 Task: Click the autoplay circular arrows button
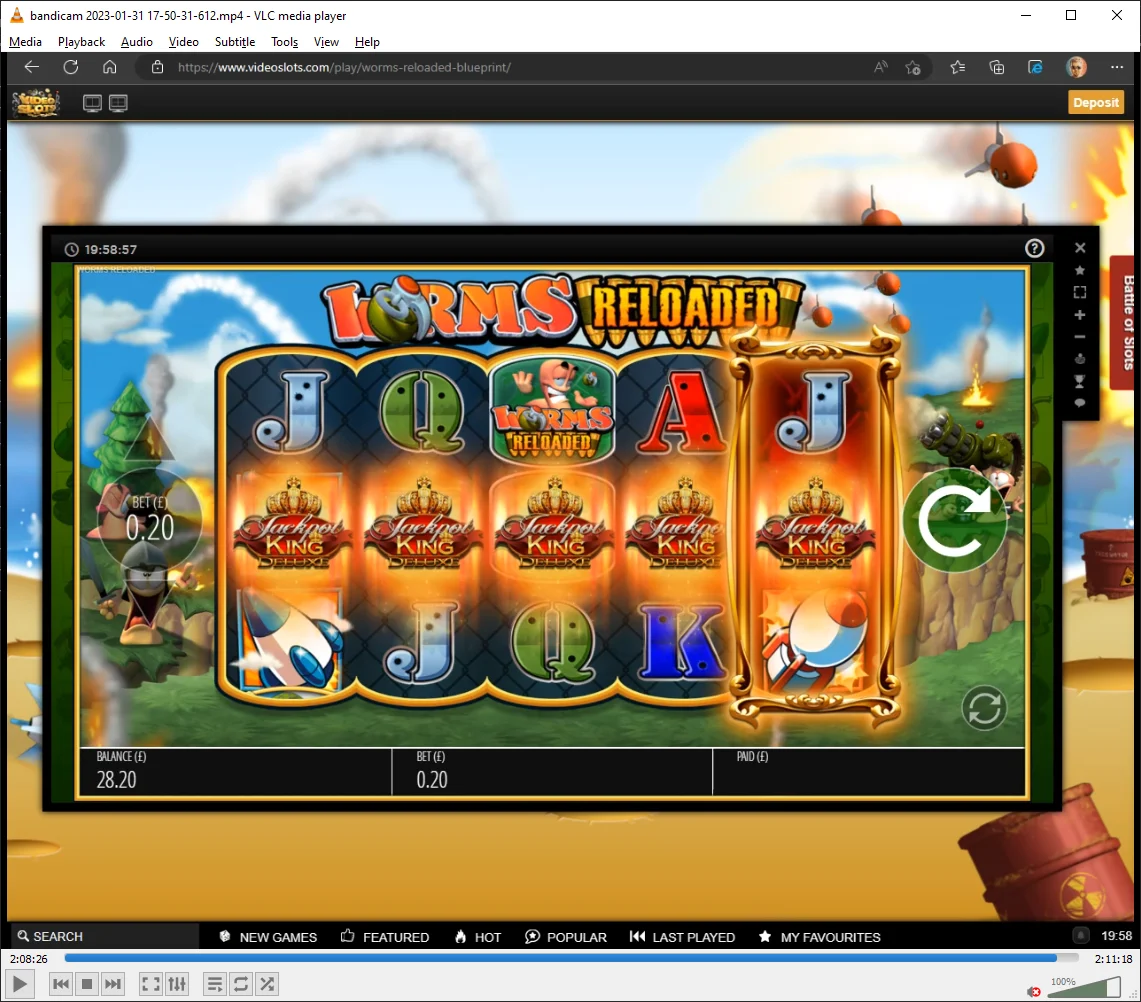984,708
